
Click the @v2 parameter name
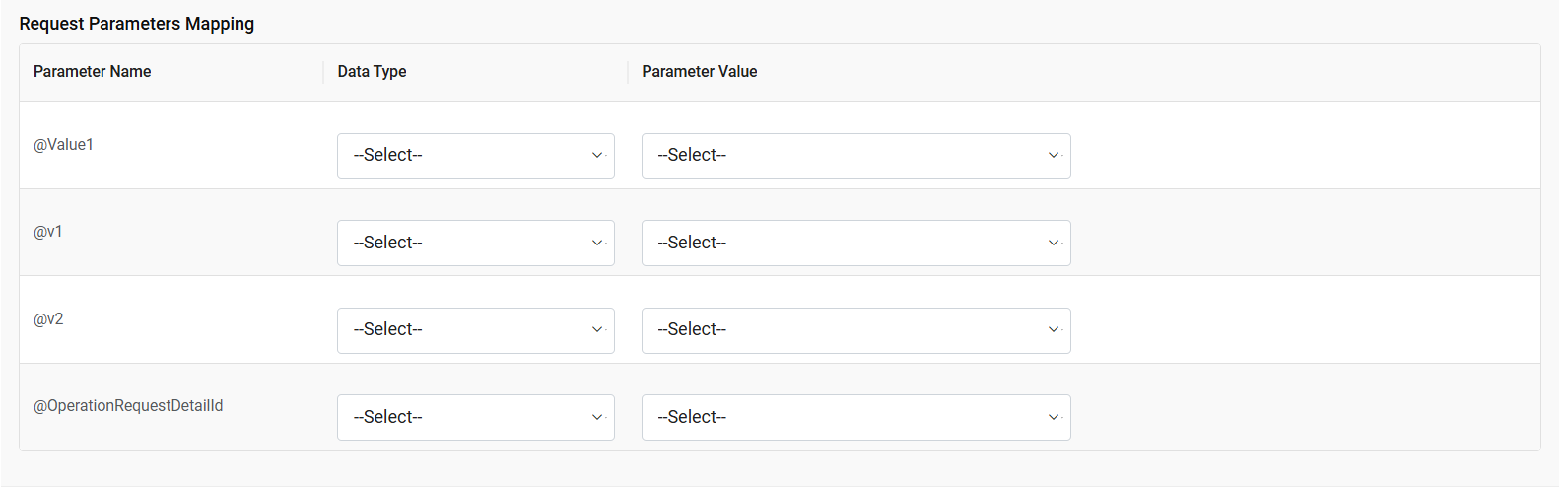48,319
